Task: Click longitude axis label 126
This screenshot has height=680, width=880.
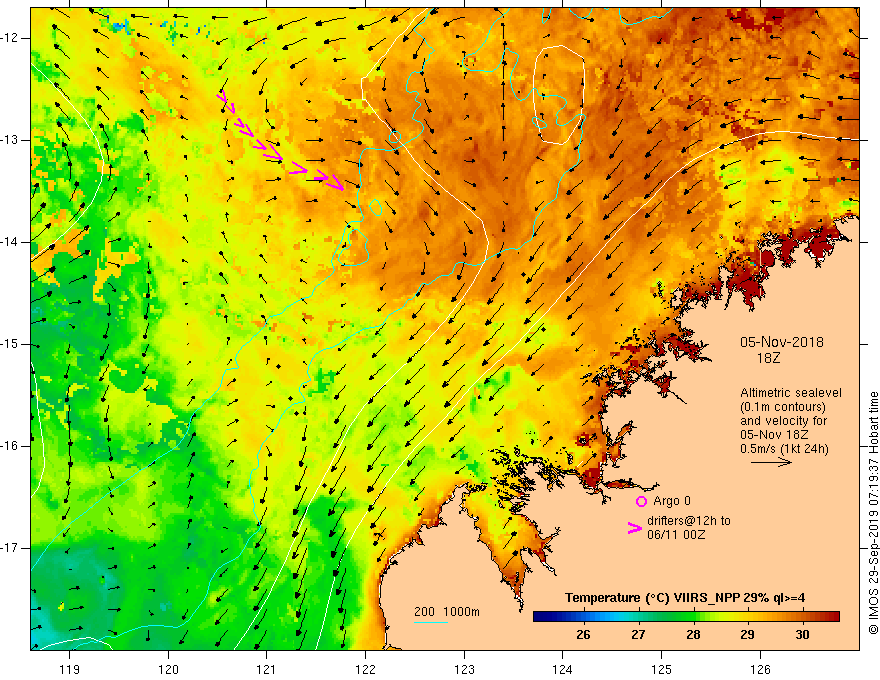Action: pyautogui.click(x=760, y=669)
